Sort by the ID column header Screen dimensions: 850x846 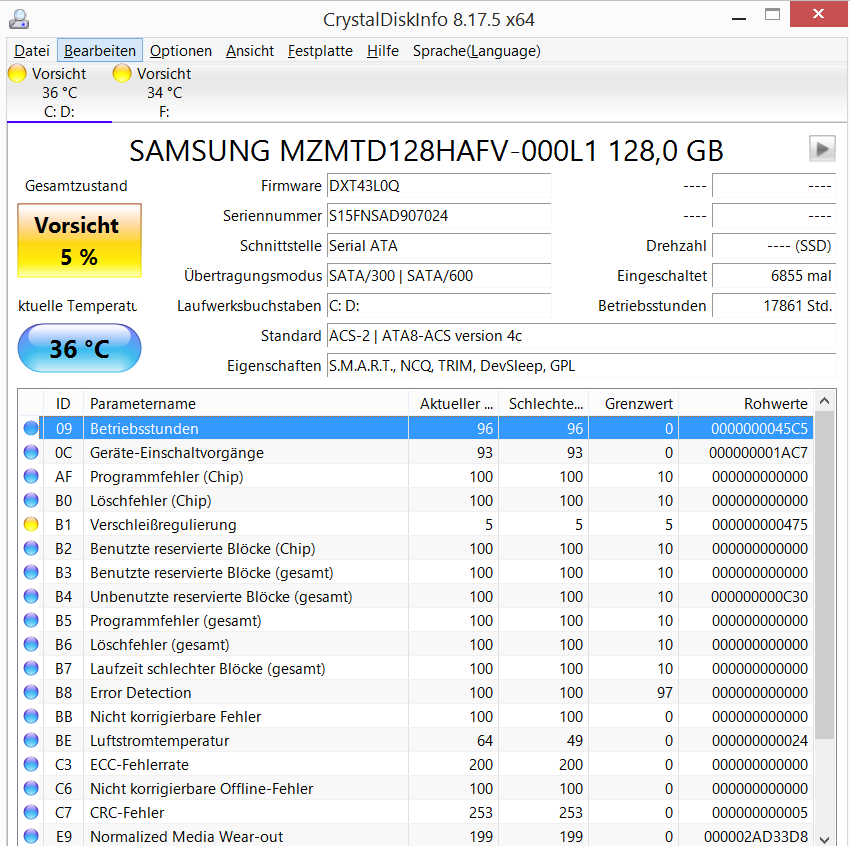(x=63, y=403)
